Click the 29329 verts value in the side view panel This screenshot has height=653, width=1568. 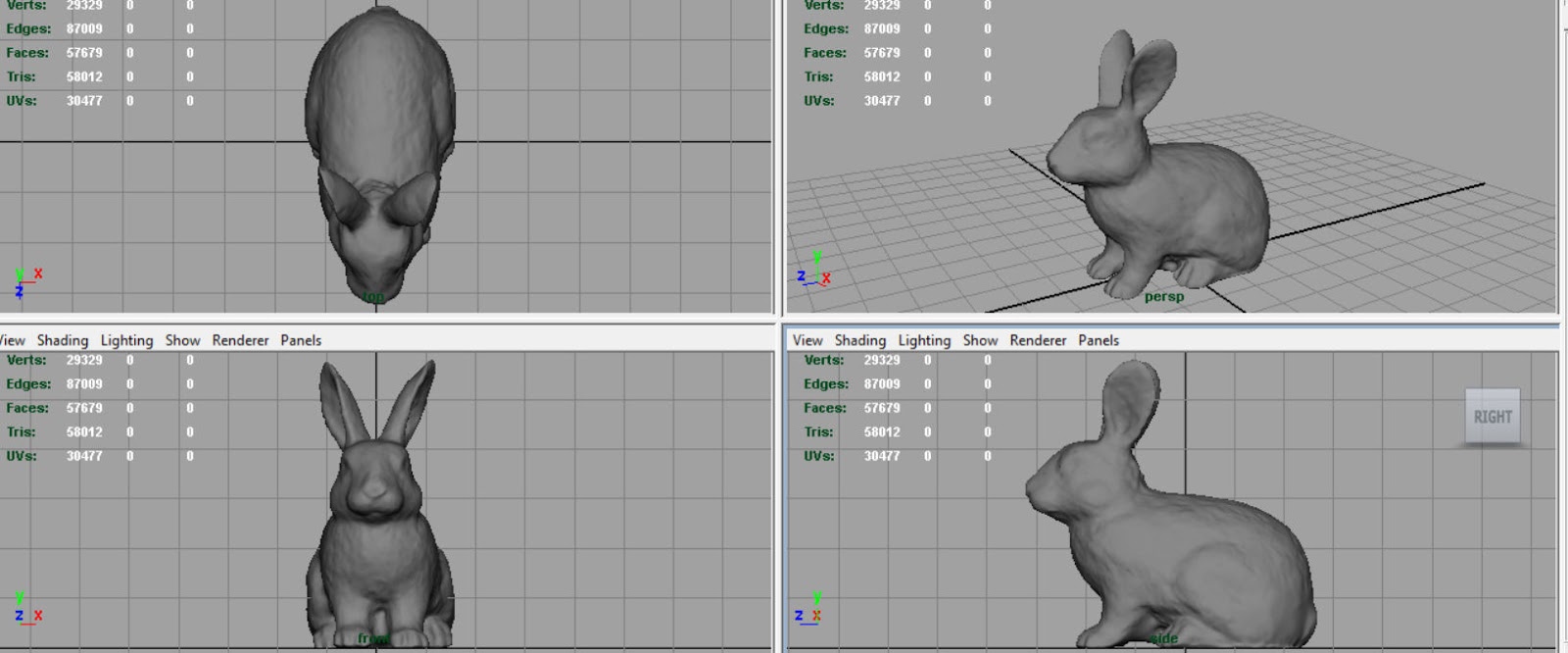882,360
